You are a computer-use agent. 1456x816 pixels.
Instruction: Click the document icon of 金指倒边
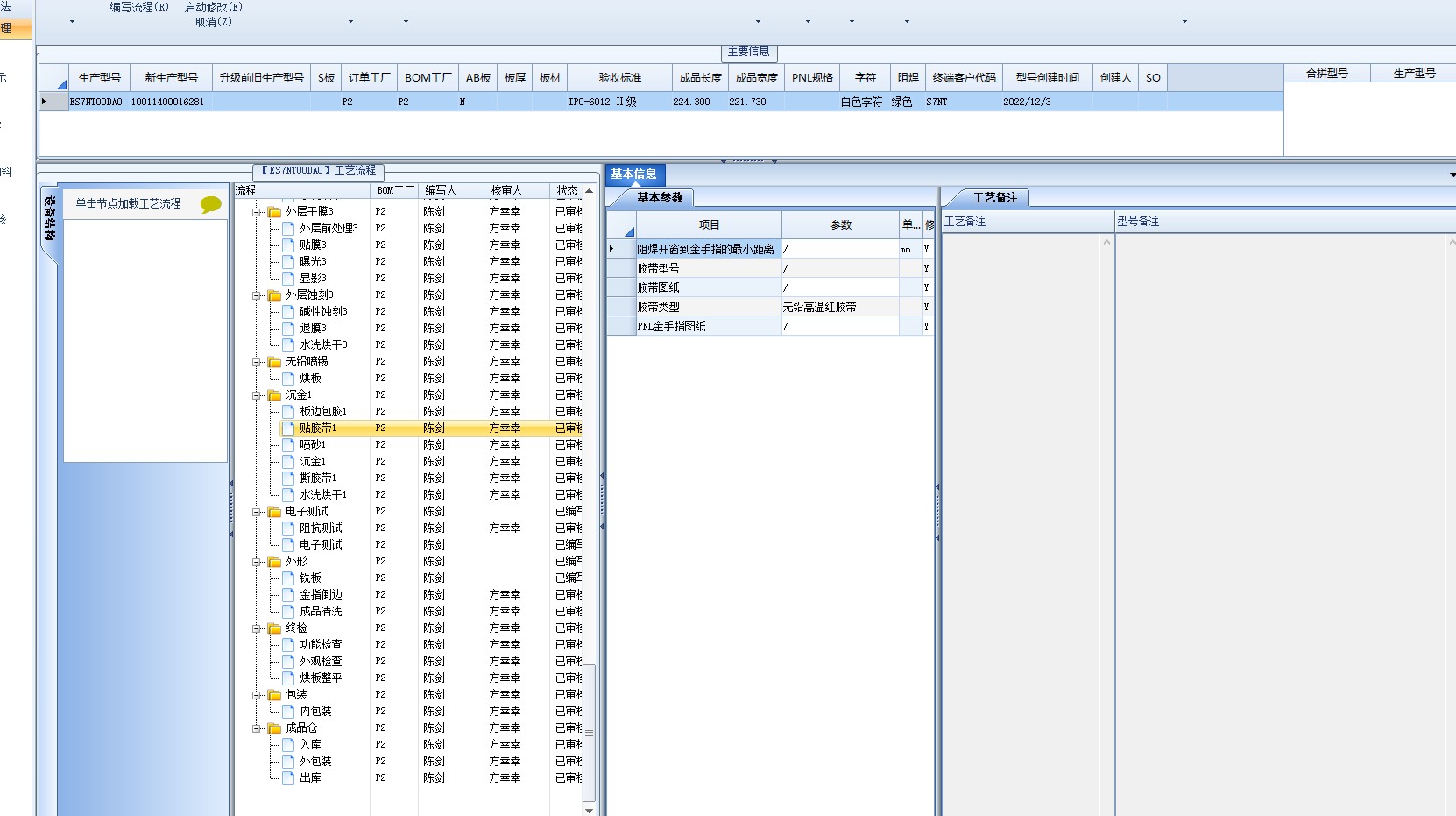tap(288, 594)
